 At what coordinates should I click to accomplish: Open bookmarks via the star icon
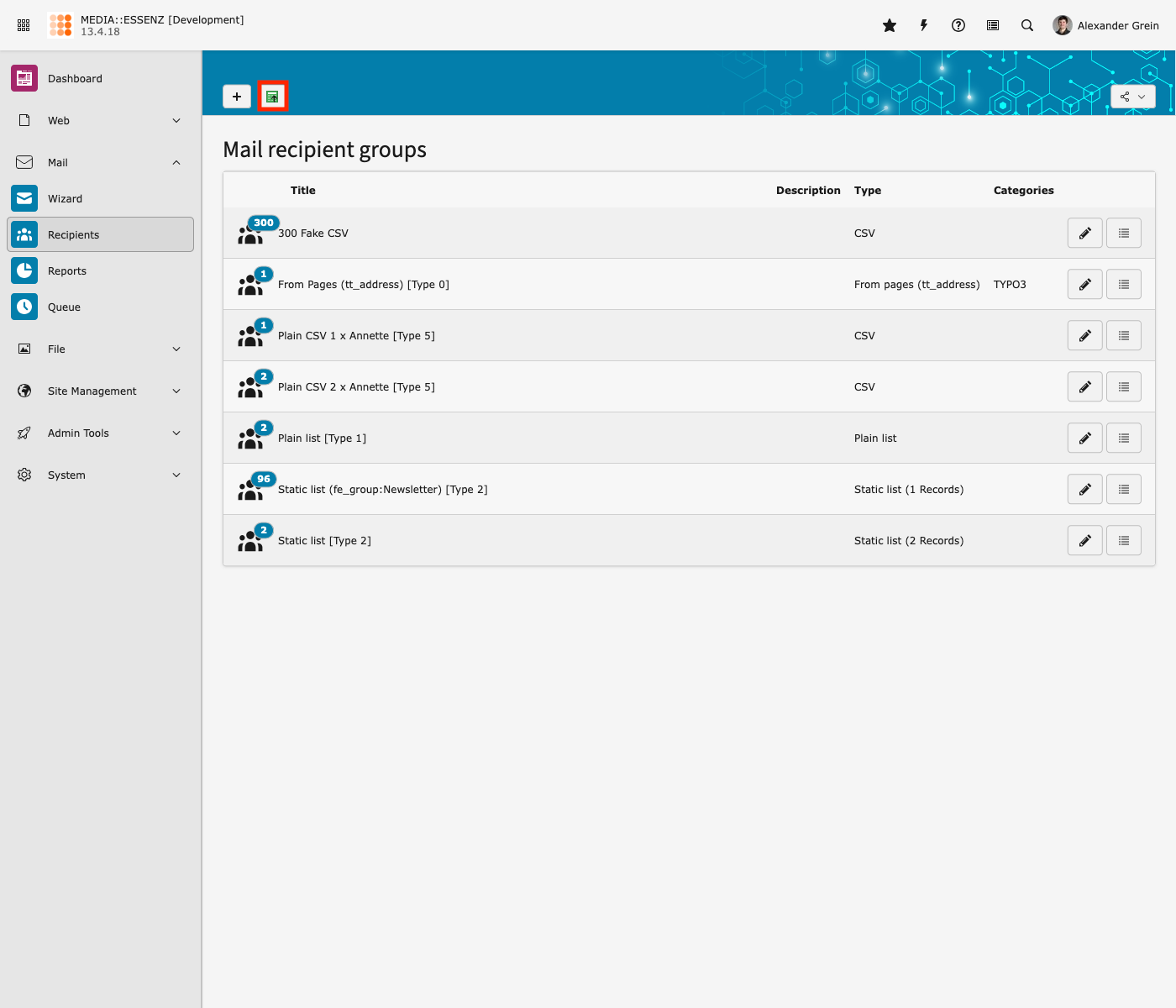coord(890,25)
